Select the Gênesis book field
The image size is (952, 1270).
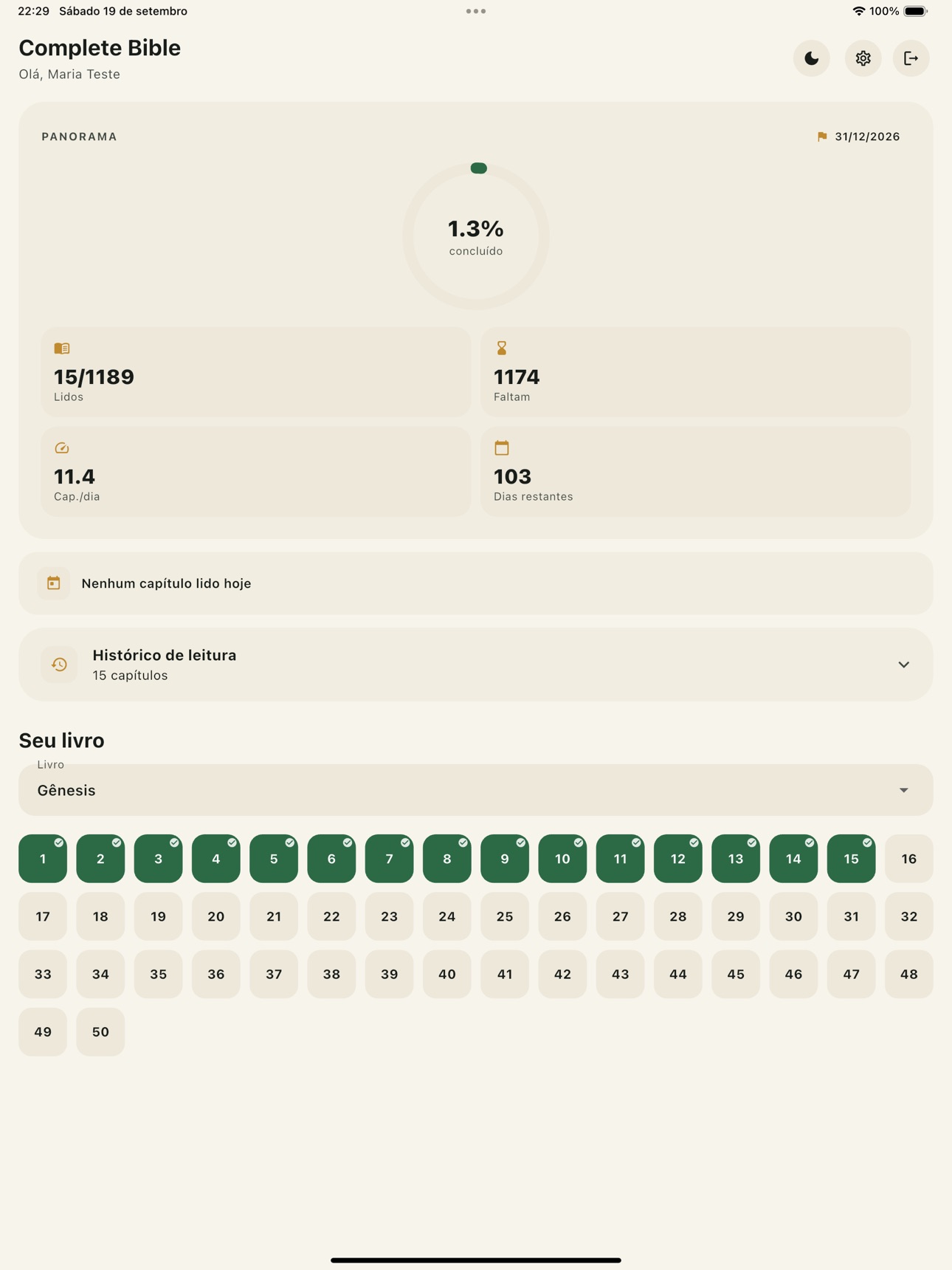click(476, 790)
